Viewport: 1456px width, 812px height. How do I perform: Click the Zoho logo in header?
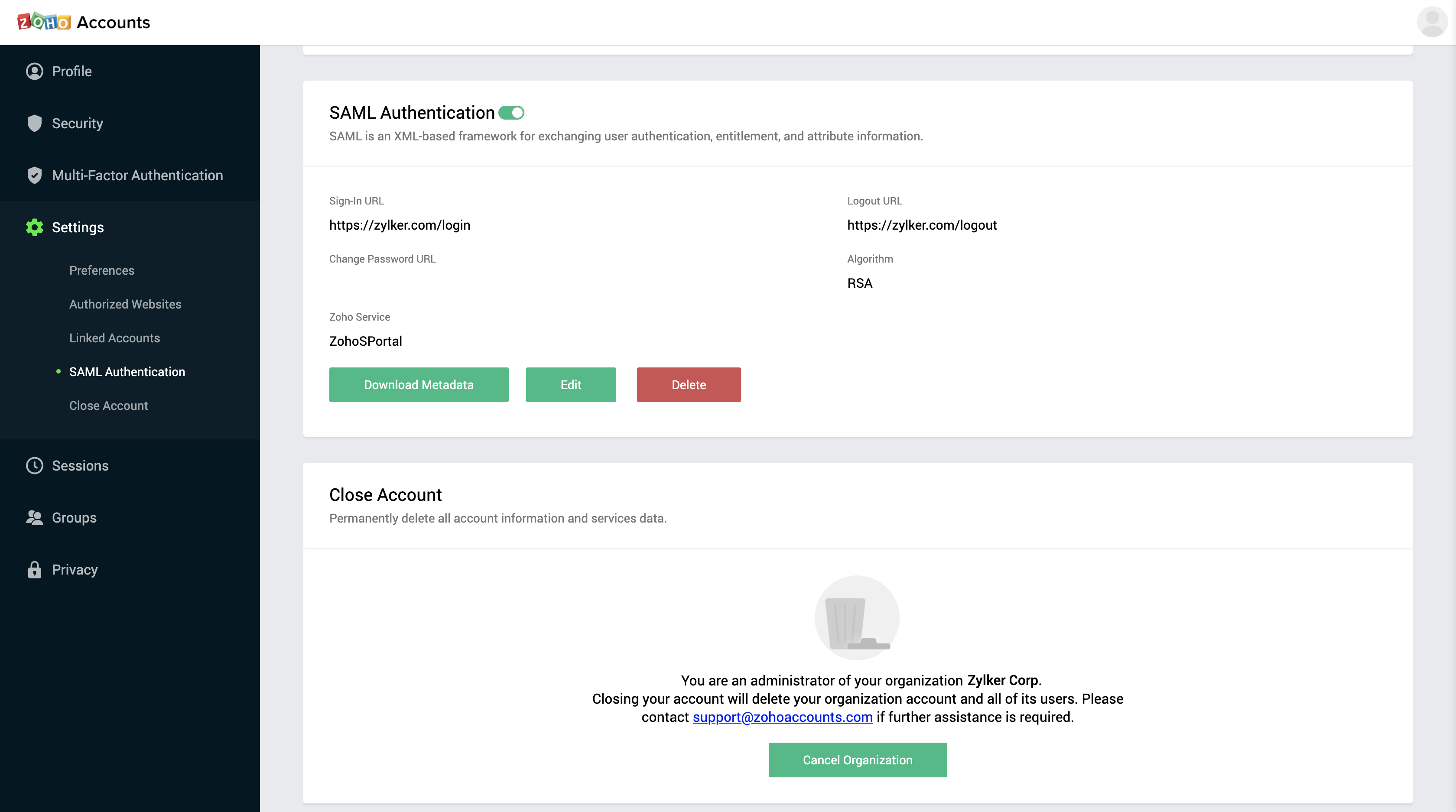pyautogui.click(x=44, y=22)
